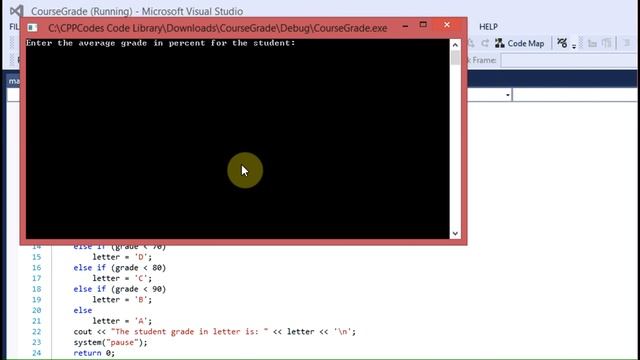Screen dimensions: 640x360
Task: Click the greyed-out bookmark icon on the toolbar
Action: [607, 43]
